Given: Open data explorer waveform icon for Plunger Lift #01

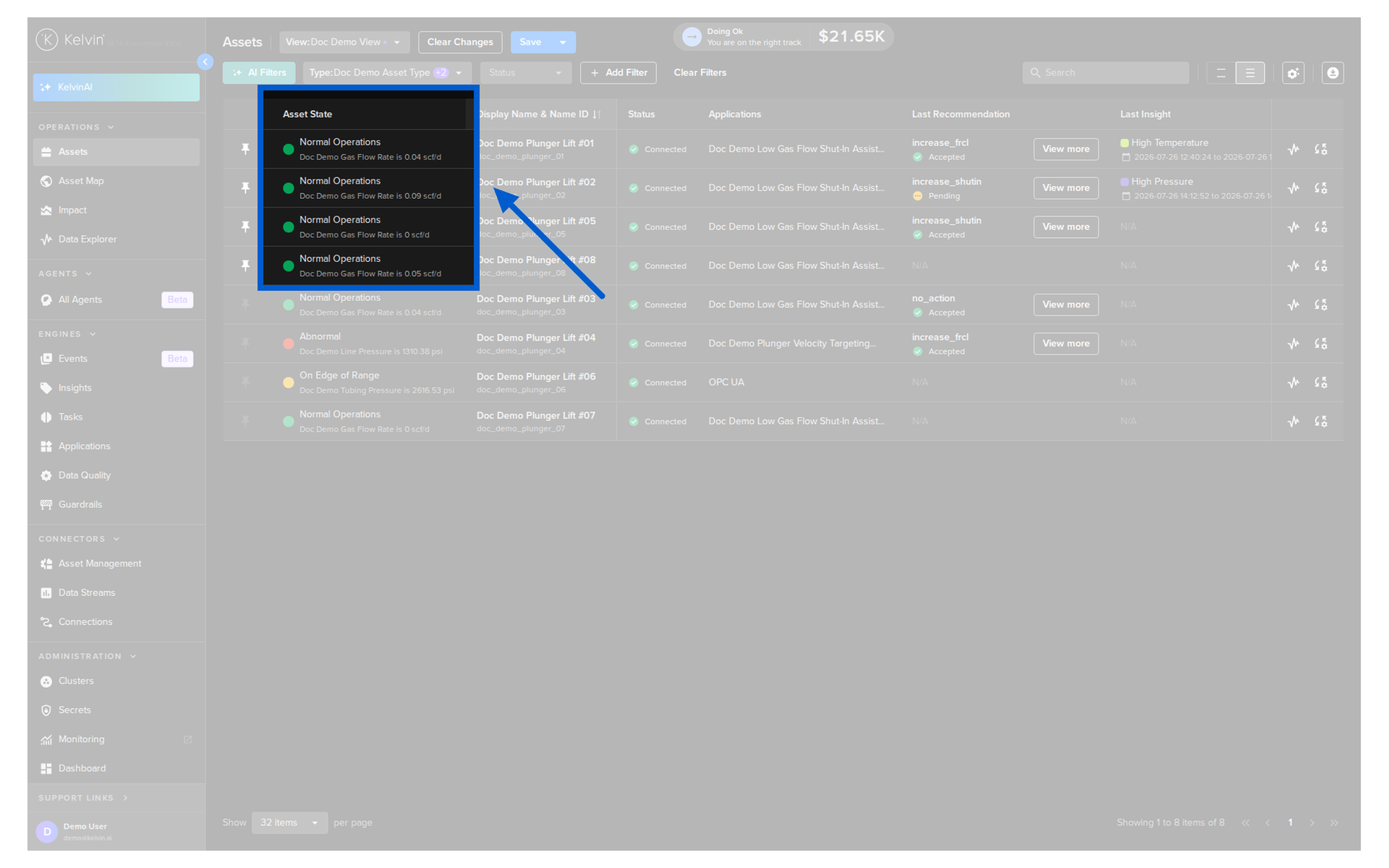Looking at the screenshot, I should (1294, 149).
